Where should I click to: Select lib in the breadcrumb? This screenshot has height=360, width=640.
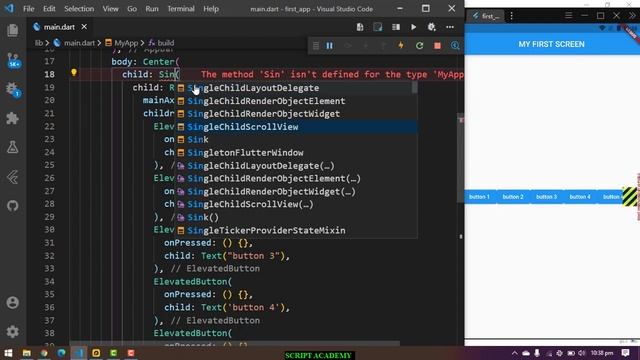pyautogui.click(x=39, y=43)
